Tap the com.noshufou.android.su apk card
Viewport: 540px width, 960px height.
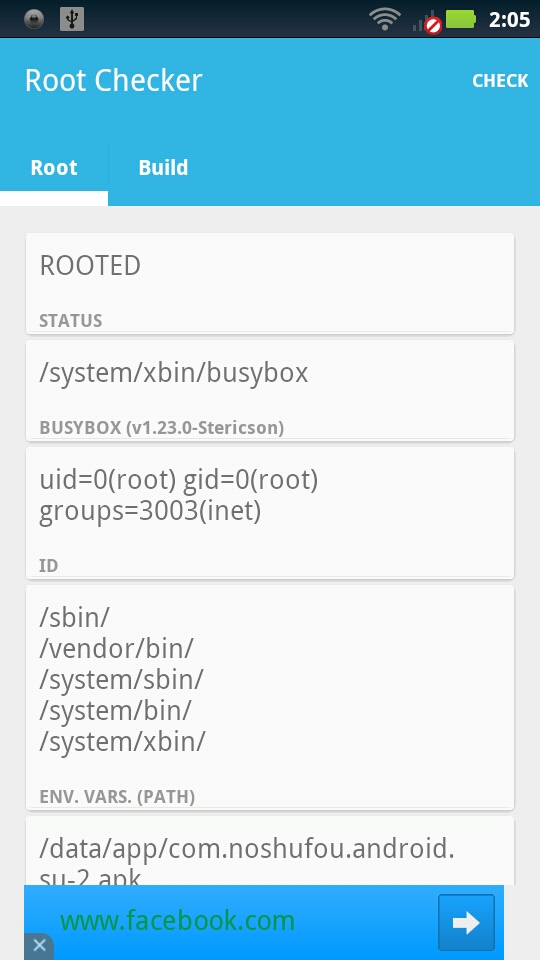click(270, 850)
